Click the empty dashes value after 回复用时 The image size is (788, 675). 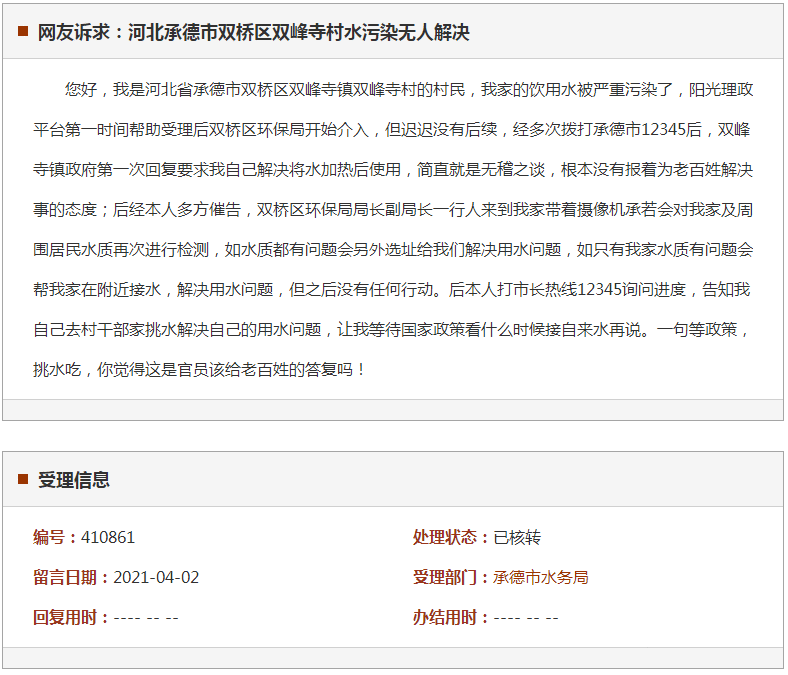pyautogui.click(x=146, y=617)
